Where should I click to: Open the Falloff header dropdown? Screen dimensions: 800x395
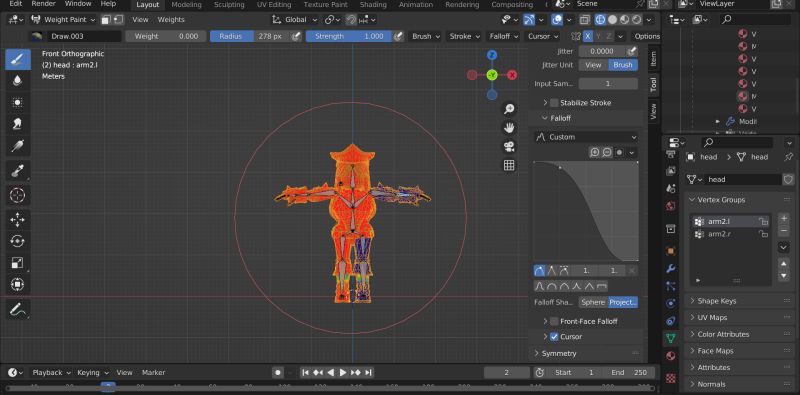(504, 36)
